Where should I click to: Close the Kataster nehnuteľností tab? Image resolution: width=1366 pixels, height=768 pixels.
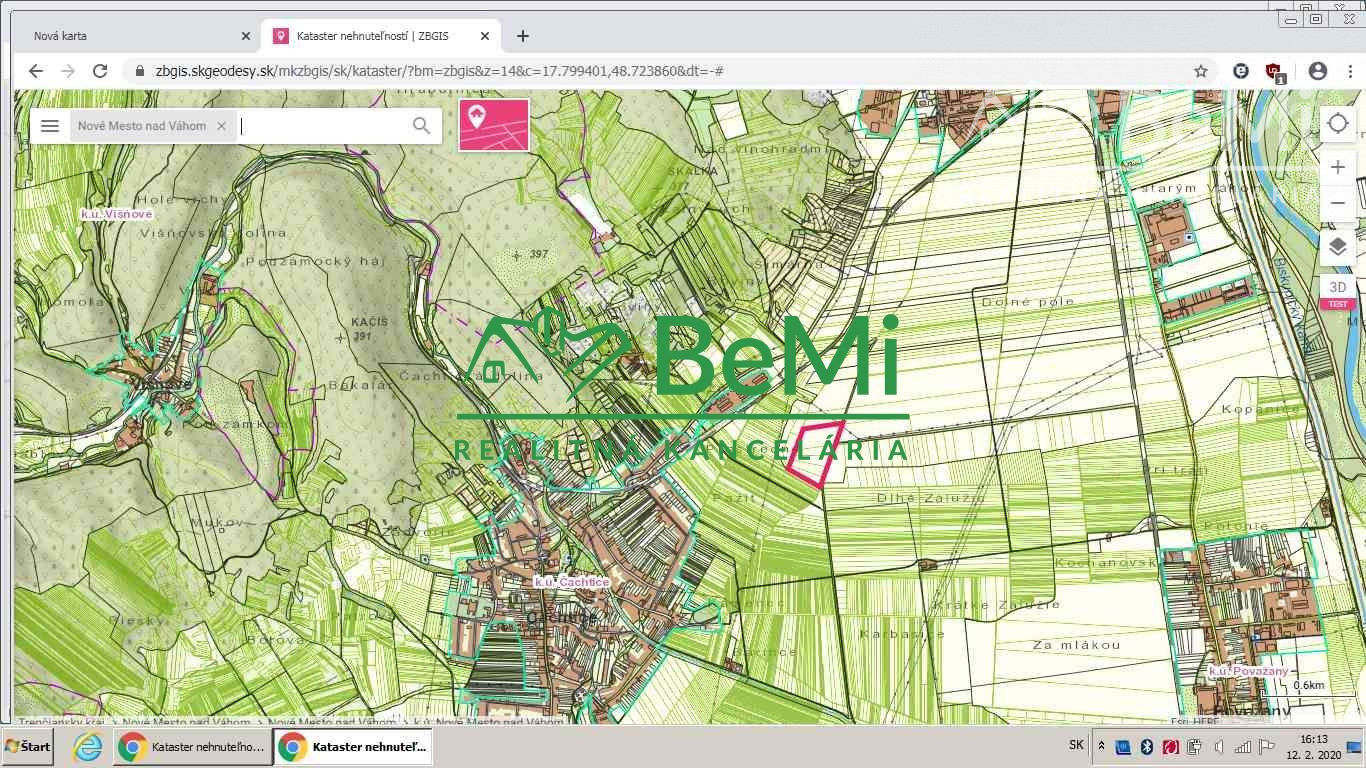(485, 36)
